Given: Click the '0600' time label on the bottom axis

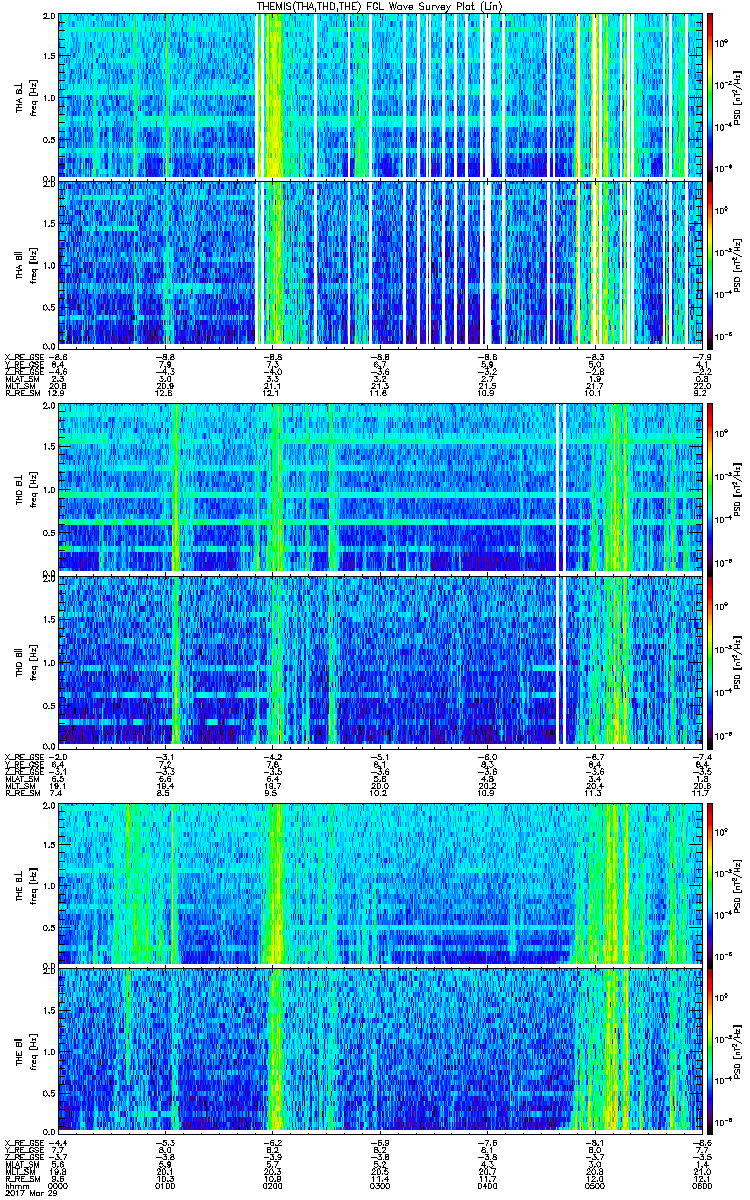Looking at the screenshot, I should [701, 1184].
